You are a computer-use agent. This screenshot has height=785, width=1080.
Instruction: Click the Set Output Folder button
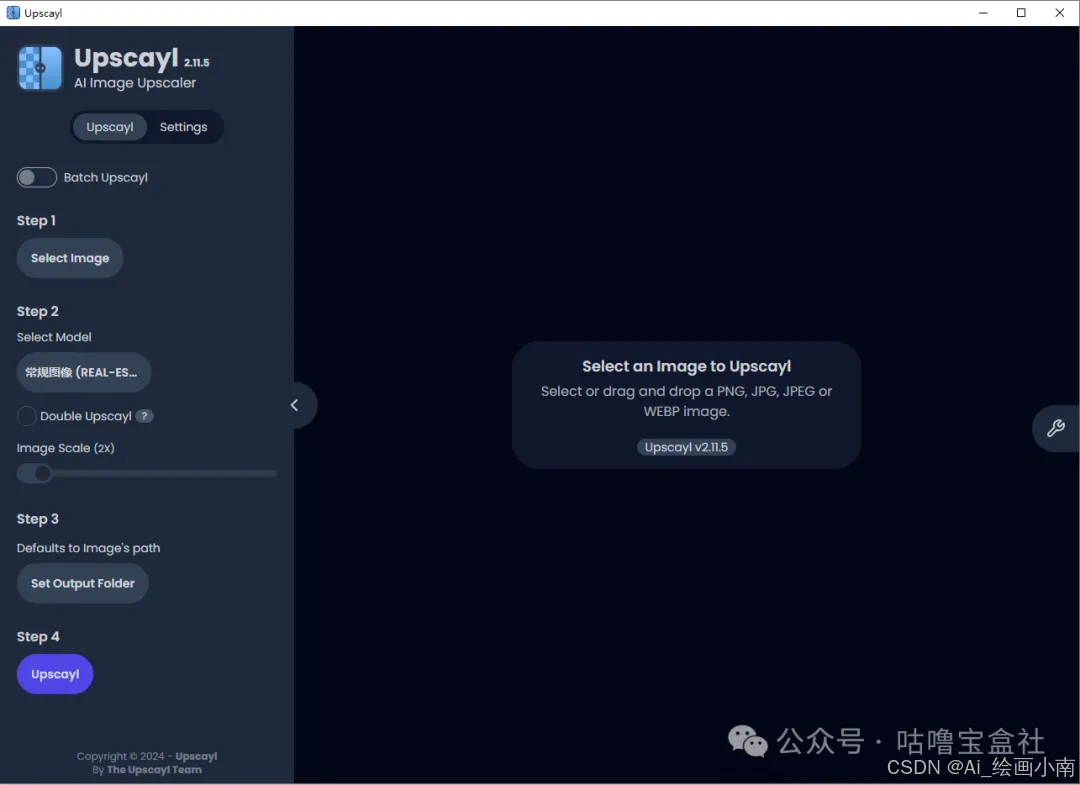pyautogui.click(x=83, y=583)
